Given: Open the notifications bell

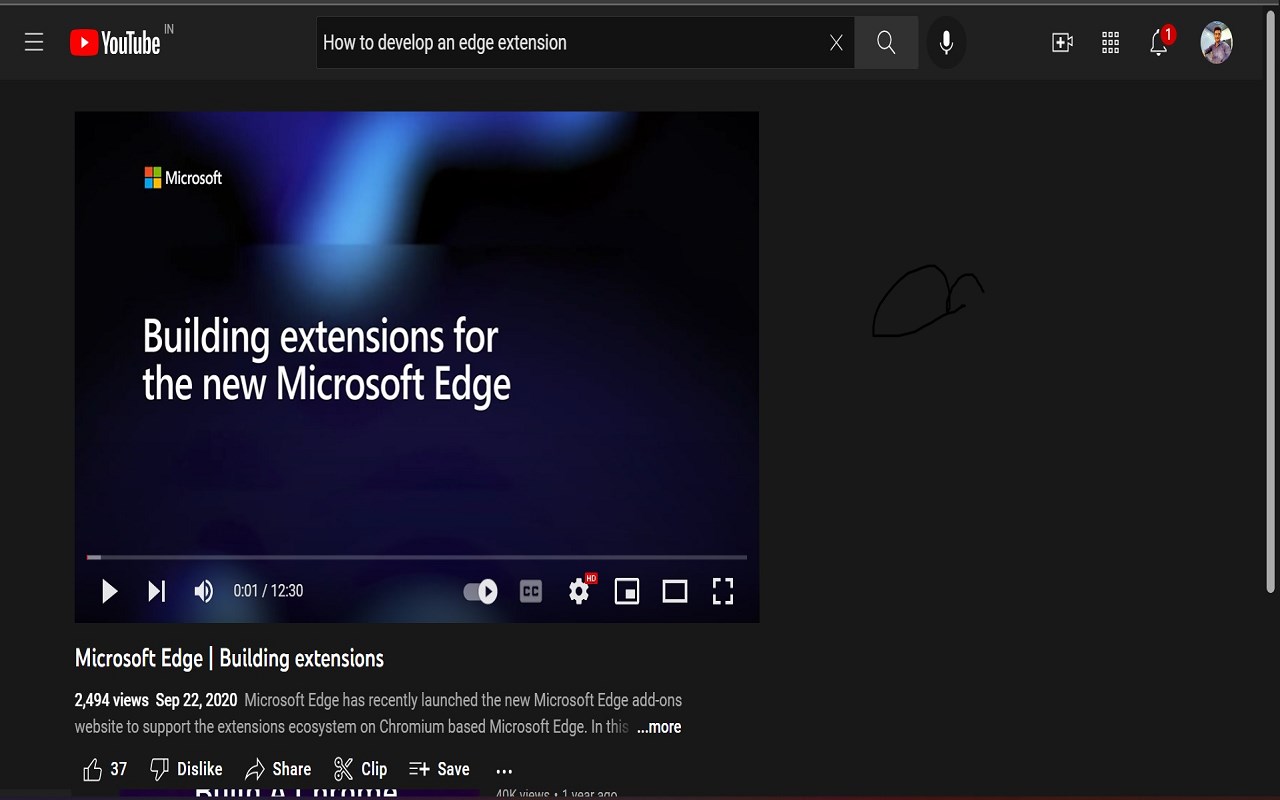Looking at the screenshot, I should click(1159, 42).
